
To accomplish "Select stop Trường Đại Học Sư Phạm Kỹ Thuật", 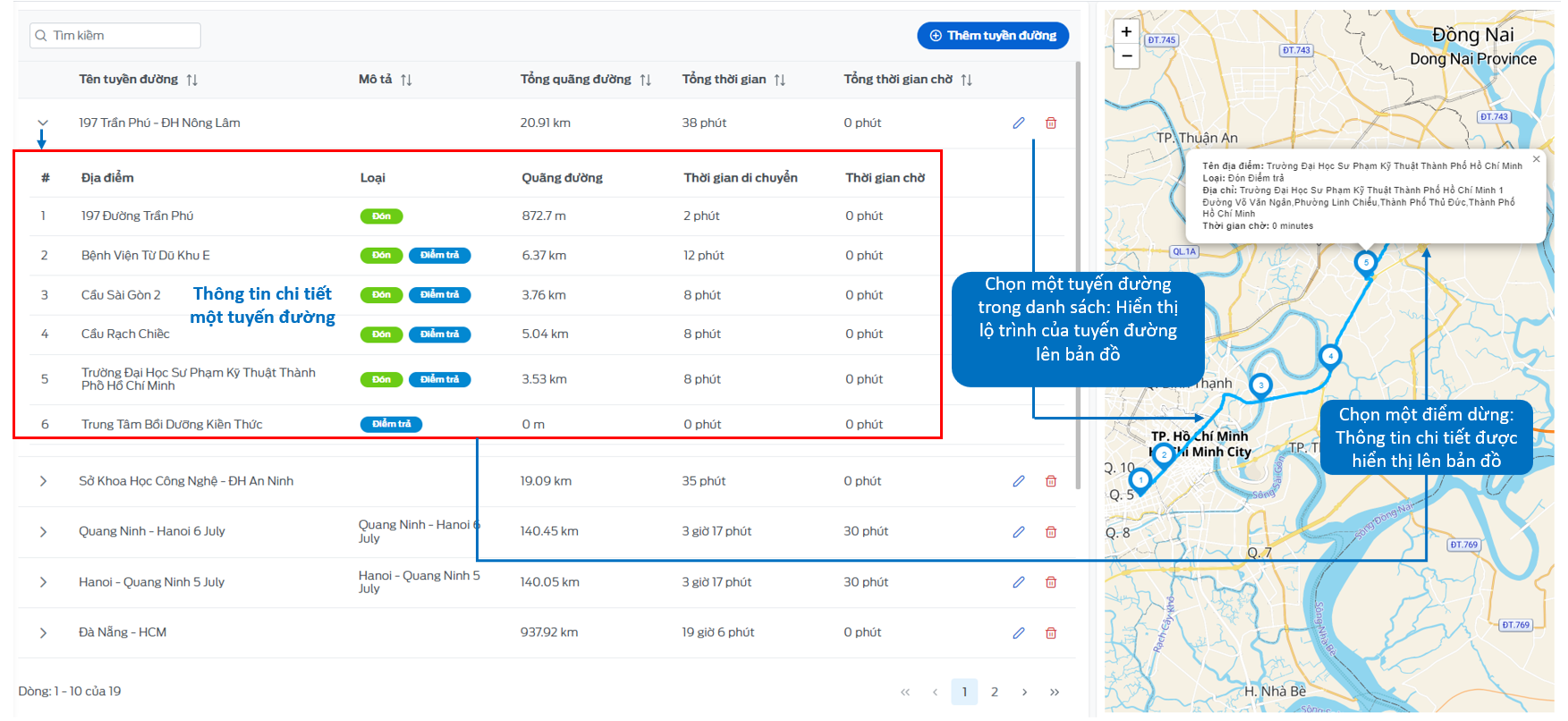I will pyautogui.click(x=199, y=379).
